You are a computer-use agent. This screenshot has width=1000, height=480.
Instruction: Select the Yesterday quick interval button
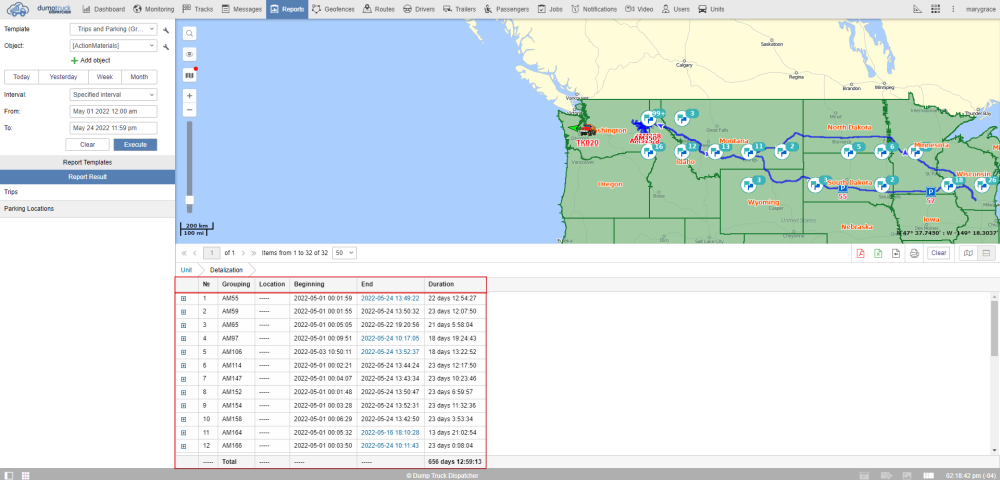pyautogui.click(x=63, y=77)
